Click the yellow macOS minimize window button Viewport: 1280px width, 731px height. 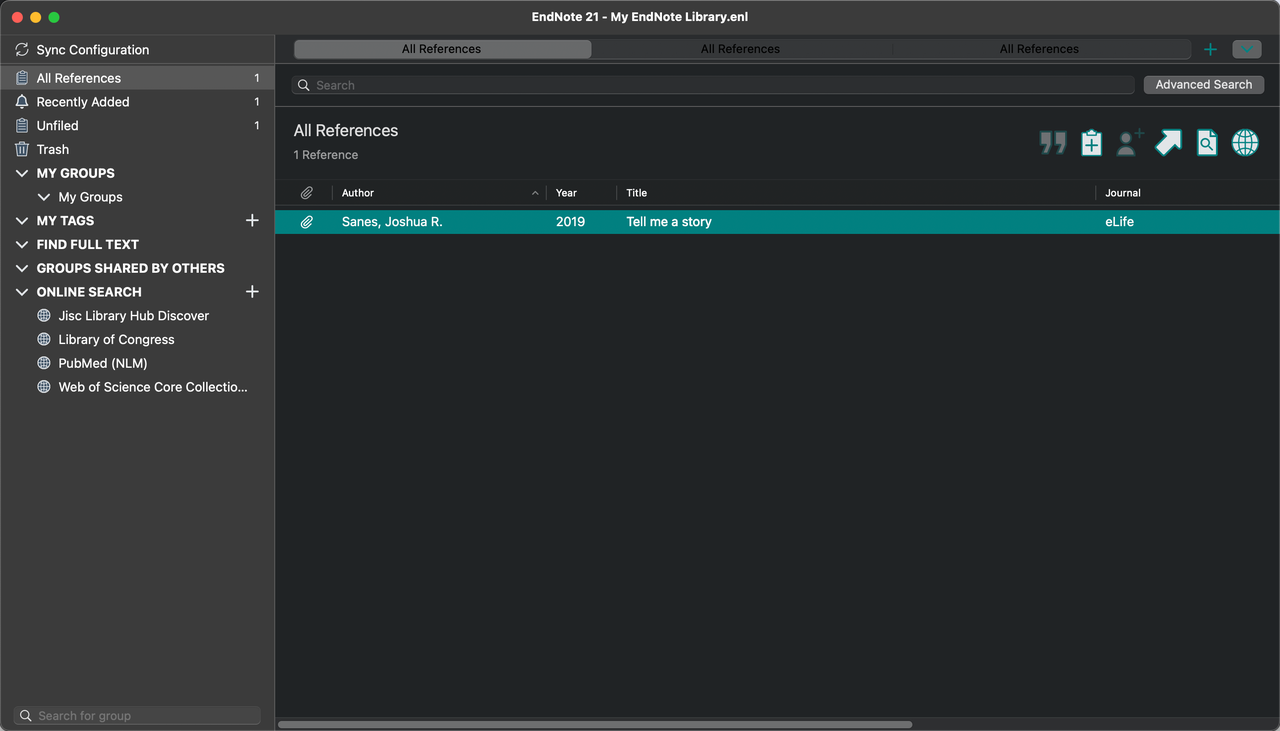tap(36, 17)
